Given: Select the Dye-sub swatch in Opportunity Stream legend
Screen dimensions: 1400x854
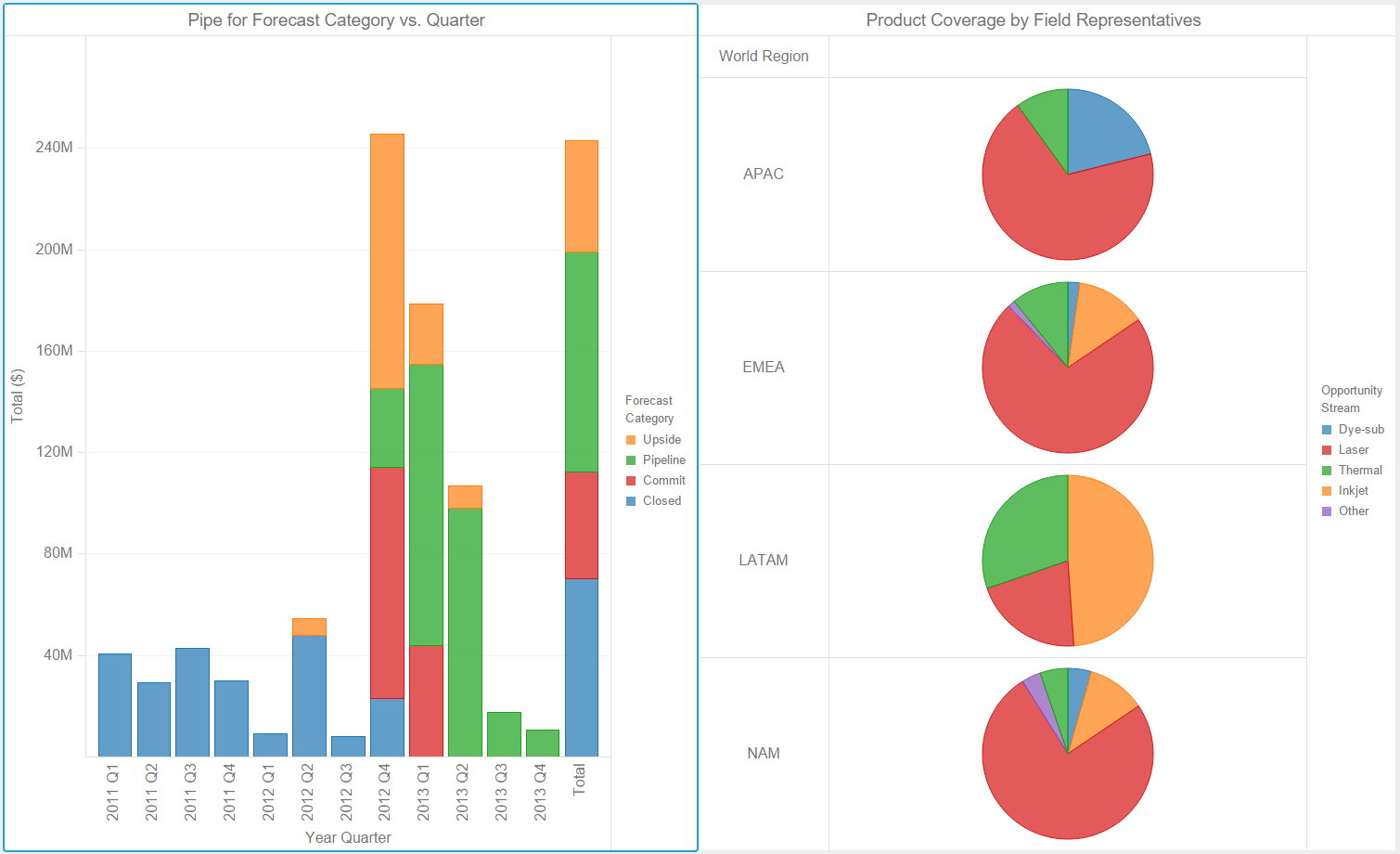Looking at the screenshot, I should click(x=1329, y=429).
